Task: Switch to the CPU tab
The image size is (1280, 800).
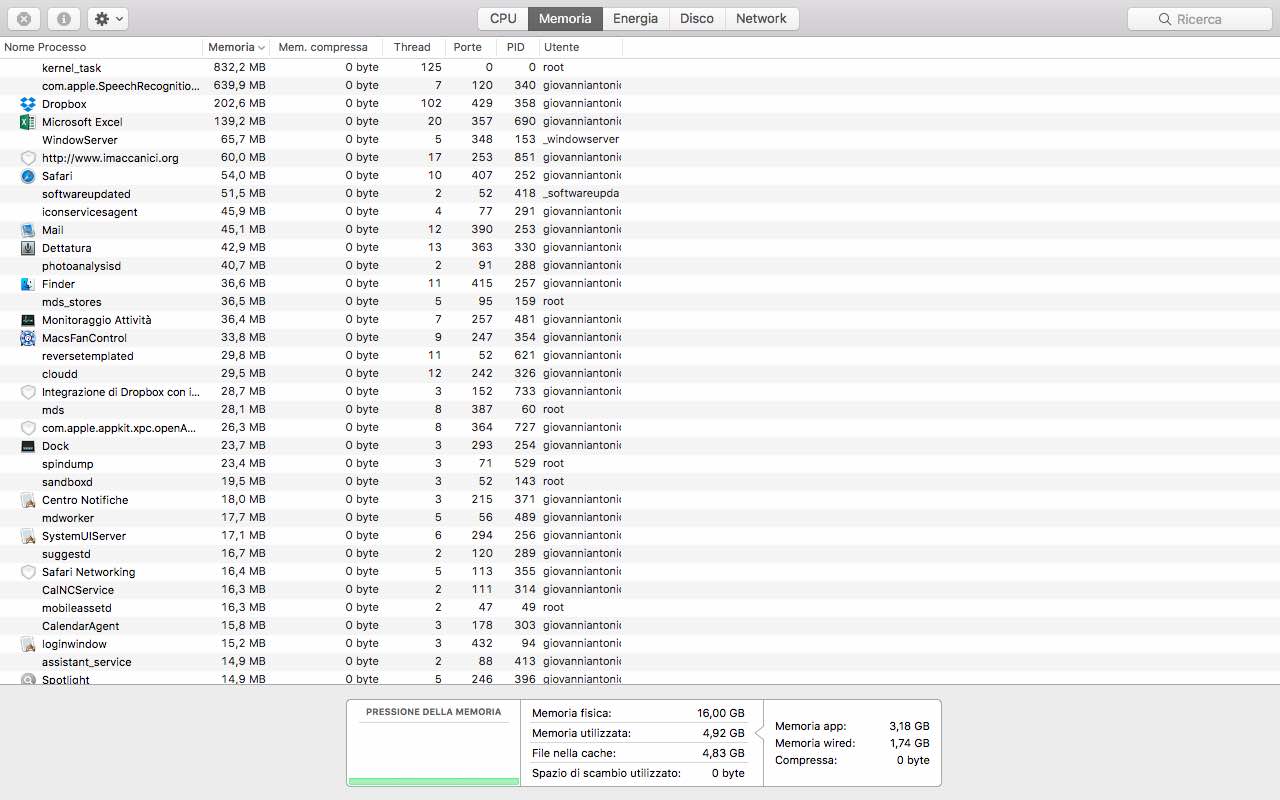Action: 503,19
